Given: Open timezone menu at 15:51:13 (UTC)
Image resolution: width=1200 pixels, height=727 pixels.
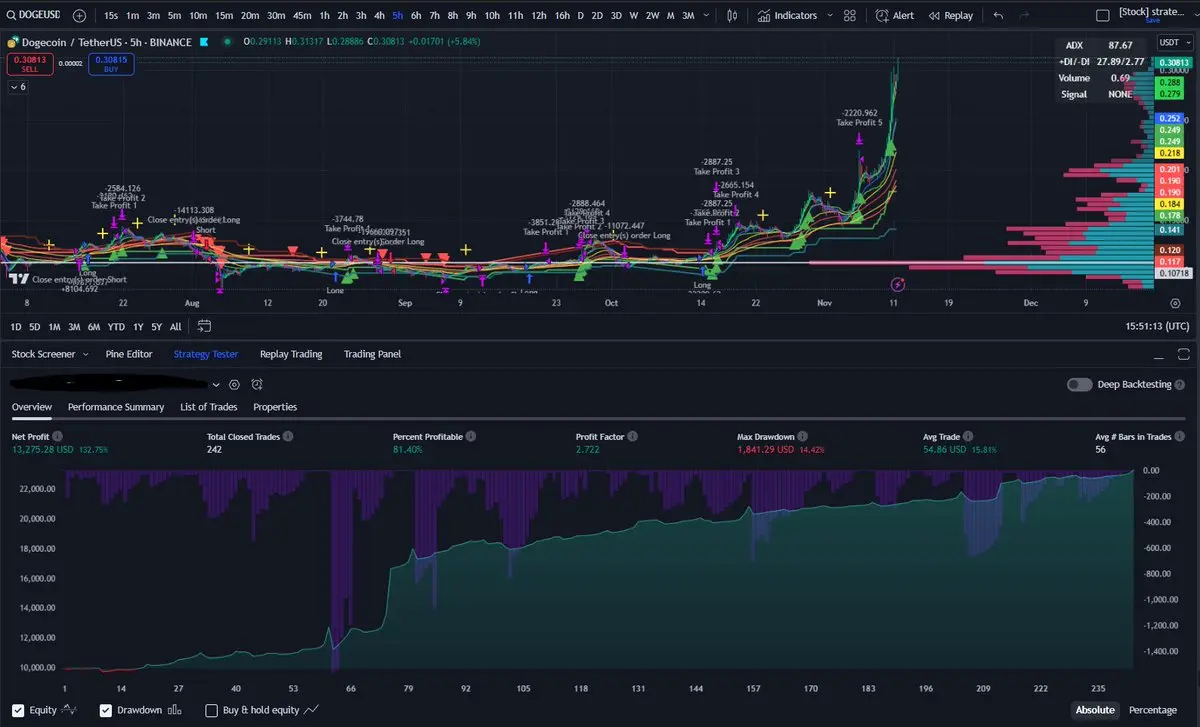Looking at the screenshot, I should click(1157, 326).
